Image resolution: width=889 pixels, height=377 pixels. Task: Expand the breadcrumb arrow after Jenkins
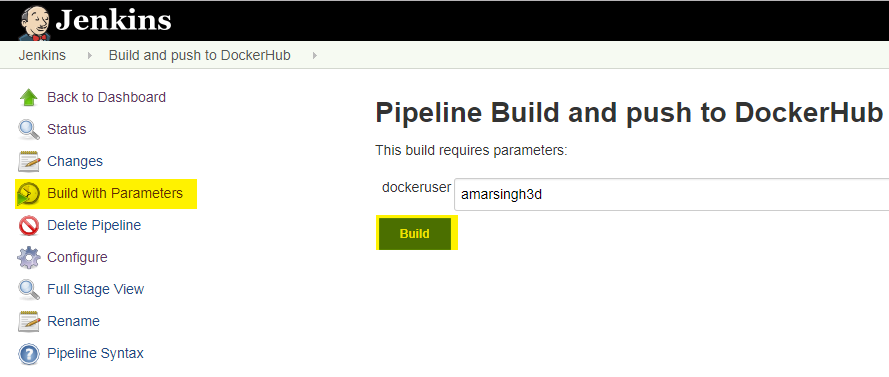coord(89,56)
